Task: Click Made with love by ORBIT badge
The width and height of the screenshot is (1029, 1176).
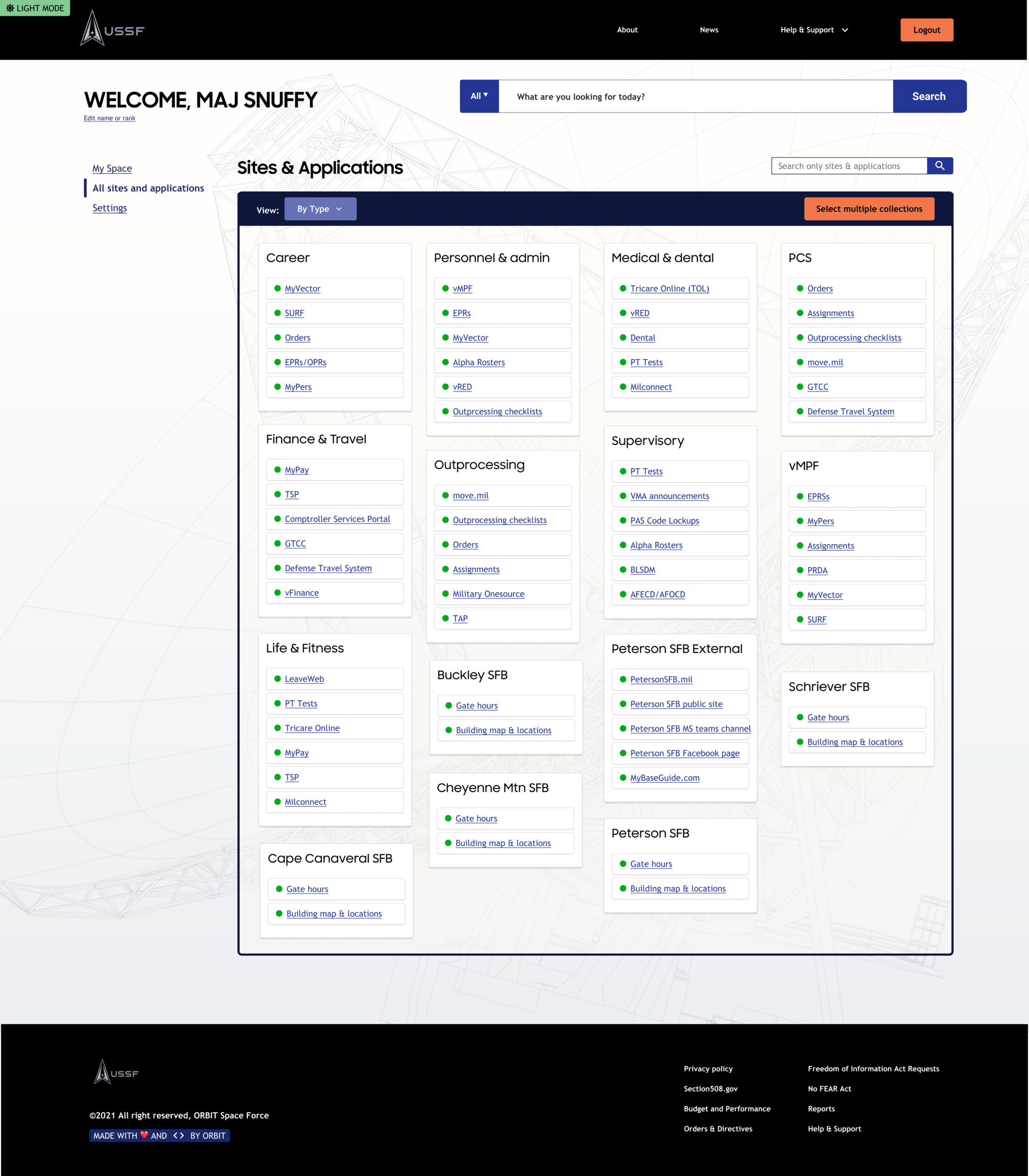Action: (x=159, y=1136)
